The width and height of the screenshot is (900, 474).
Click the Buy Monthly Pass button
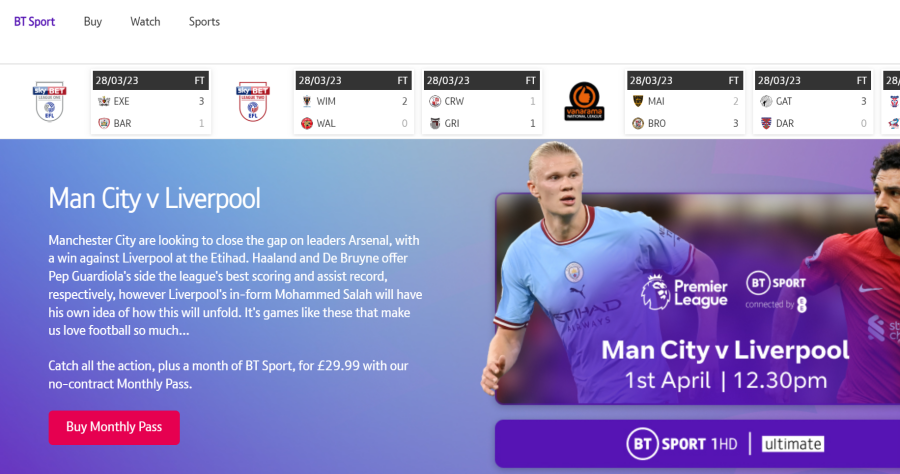click(114, 428)
